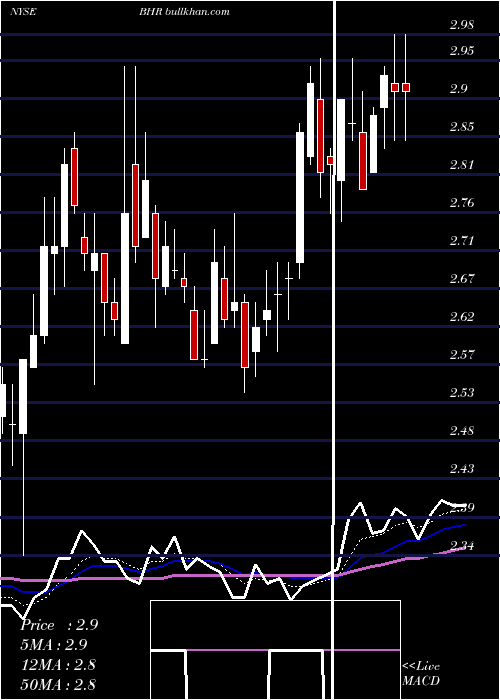Image resolution: width=500 pixels, height=700 pixels.
Task: Click the 50MA : 2.8 readout
Action: [x=58, y=684]
